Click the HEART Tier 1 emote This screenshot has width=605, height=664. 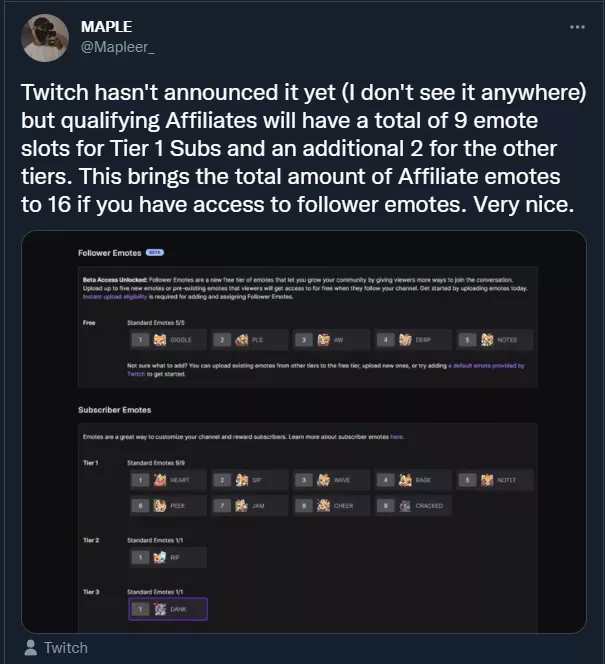167,480
